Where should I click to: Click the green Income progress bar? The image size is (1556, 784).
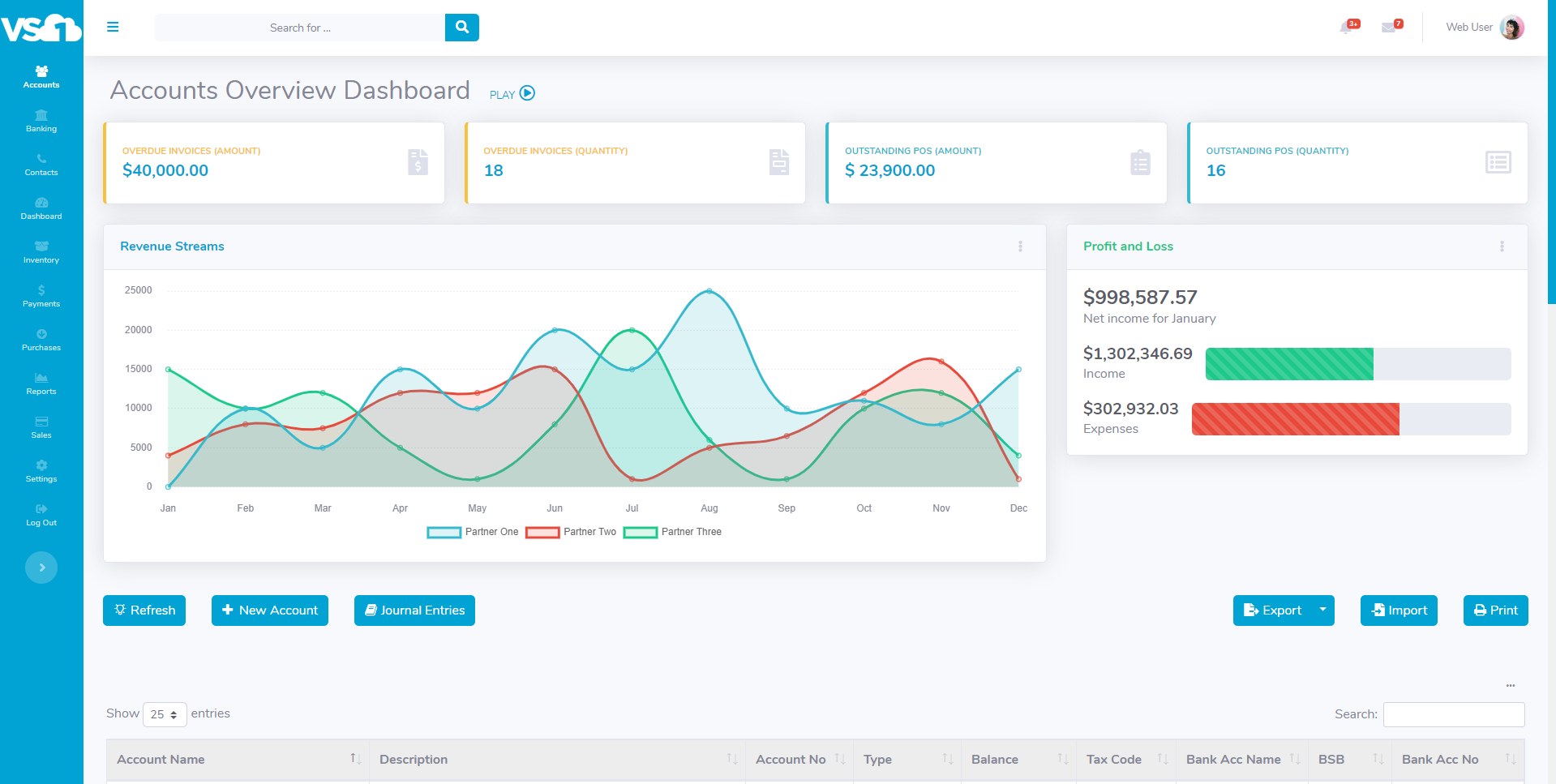(1289, 364)
